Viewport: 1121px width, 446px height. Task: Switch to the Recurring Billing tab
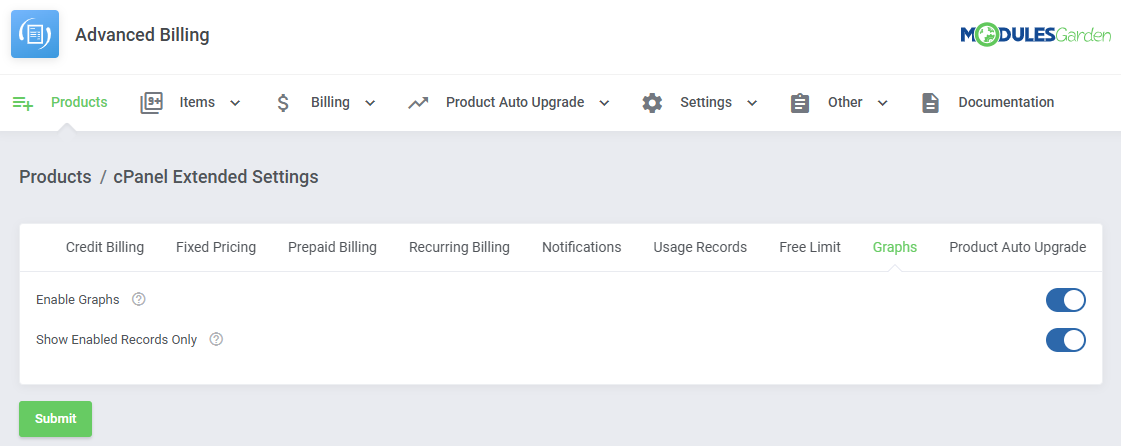pos(459,247)
